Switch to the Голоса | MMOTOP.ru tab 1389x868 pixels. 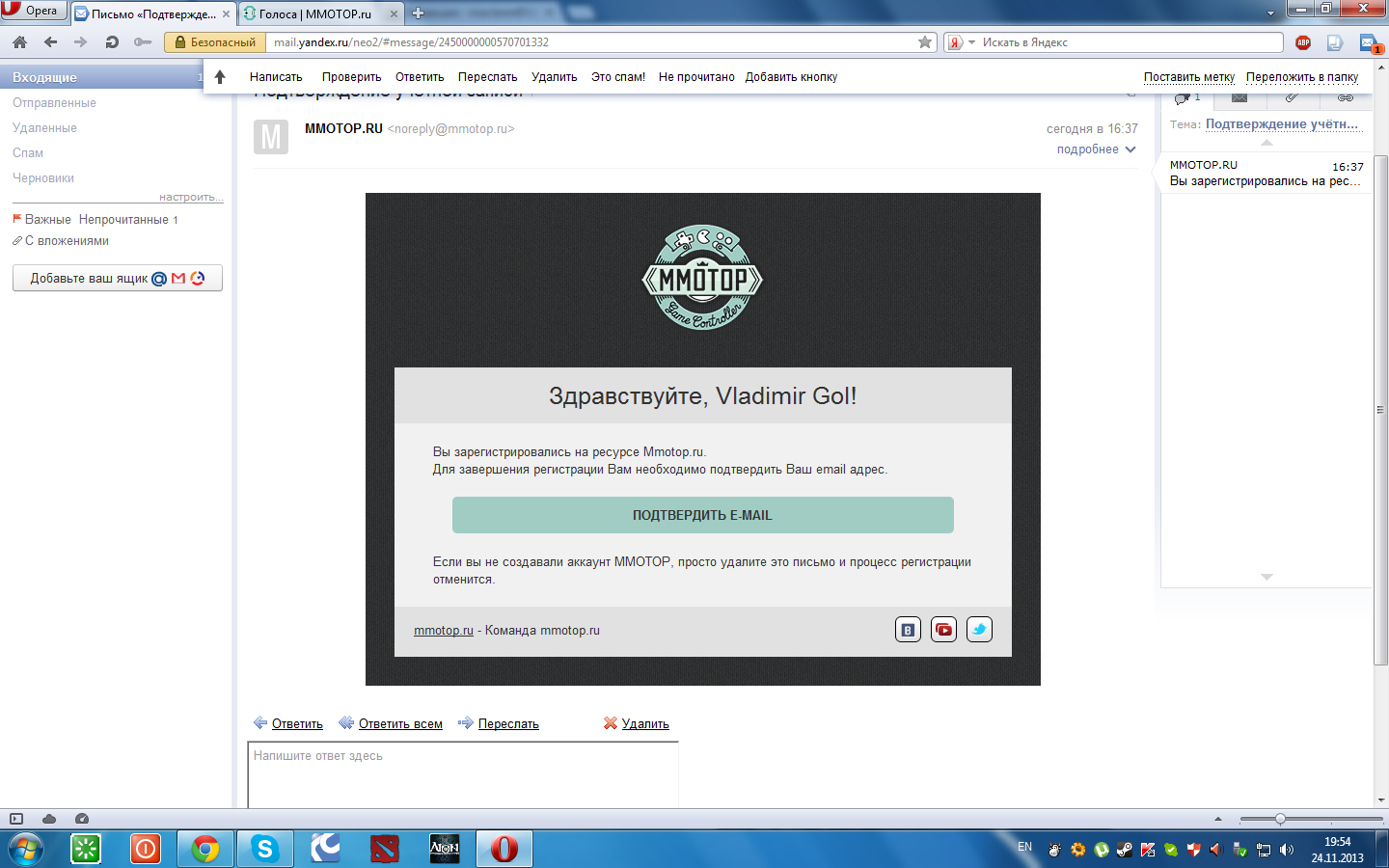coord(314,14)
